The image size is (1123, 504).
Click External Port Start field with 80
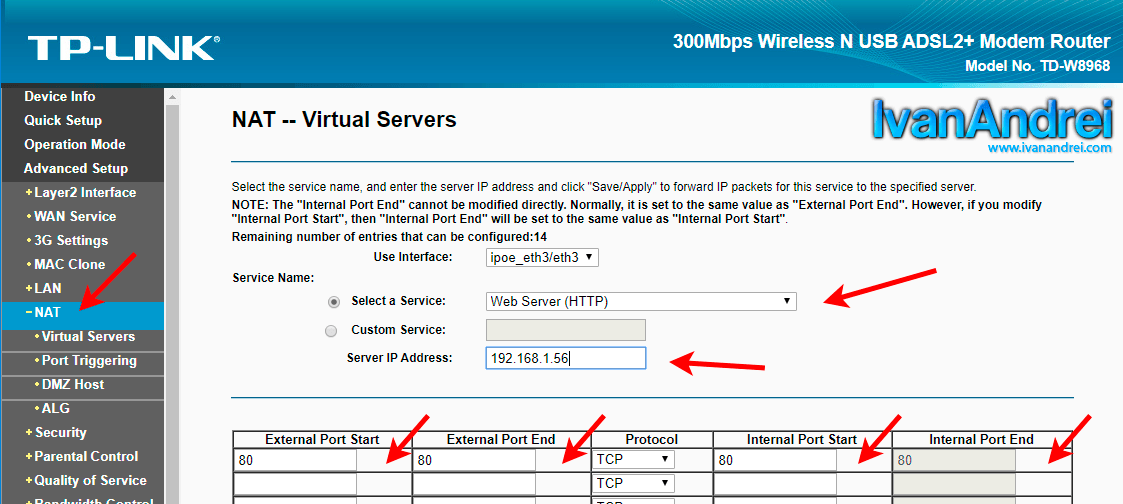[x=295, y=460]
